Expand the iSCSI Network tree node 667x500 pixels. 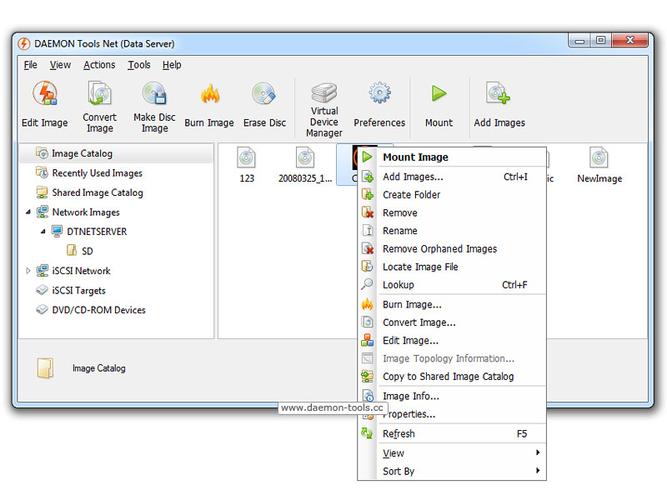pyautogui.click(x=28, y=271)
